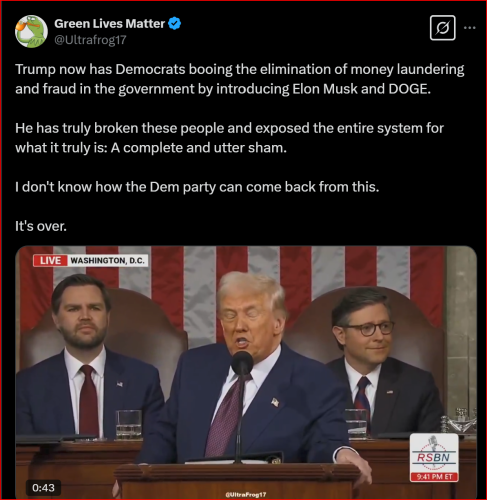Open the @Ultrafrog17 handle link
Screen dimensions: 487x500
[x=90, y=40]
